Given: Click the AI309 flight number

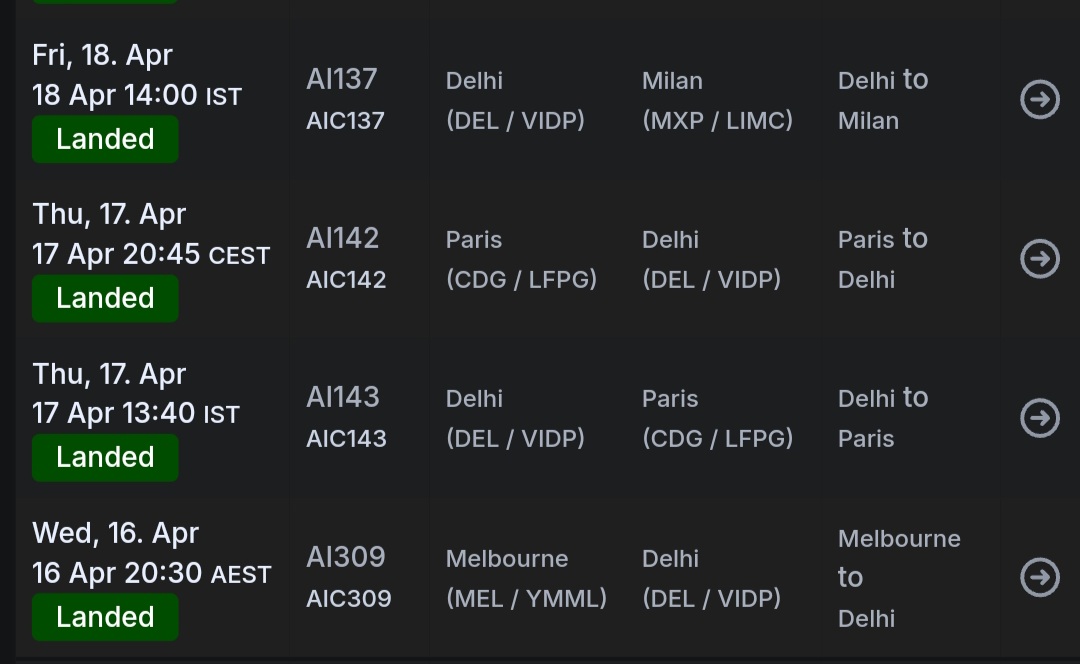Looking at the screenshot, I should click(346, 556).
